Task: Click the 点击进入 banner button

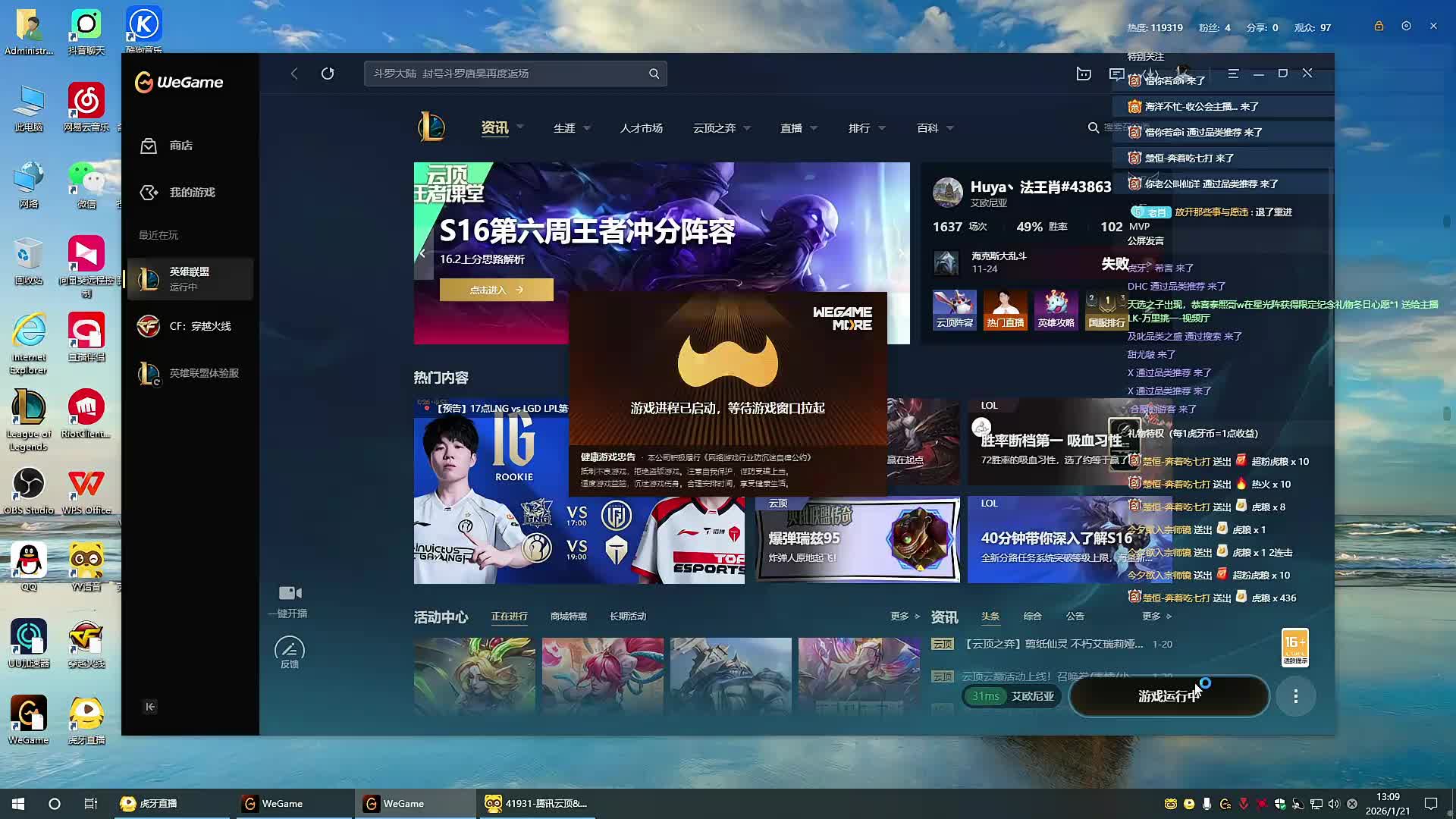Action: click(496, 290)
